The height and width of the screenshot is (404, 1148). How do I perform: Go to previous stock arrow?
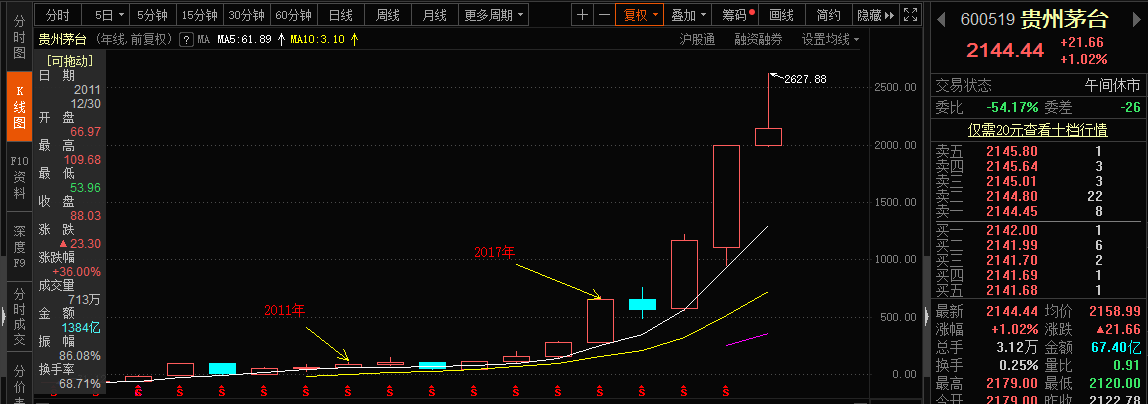[x=942, y=18]
